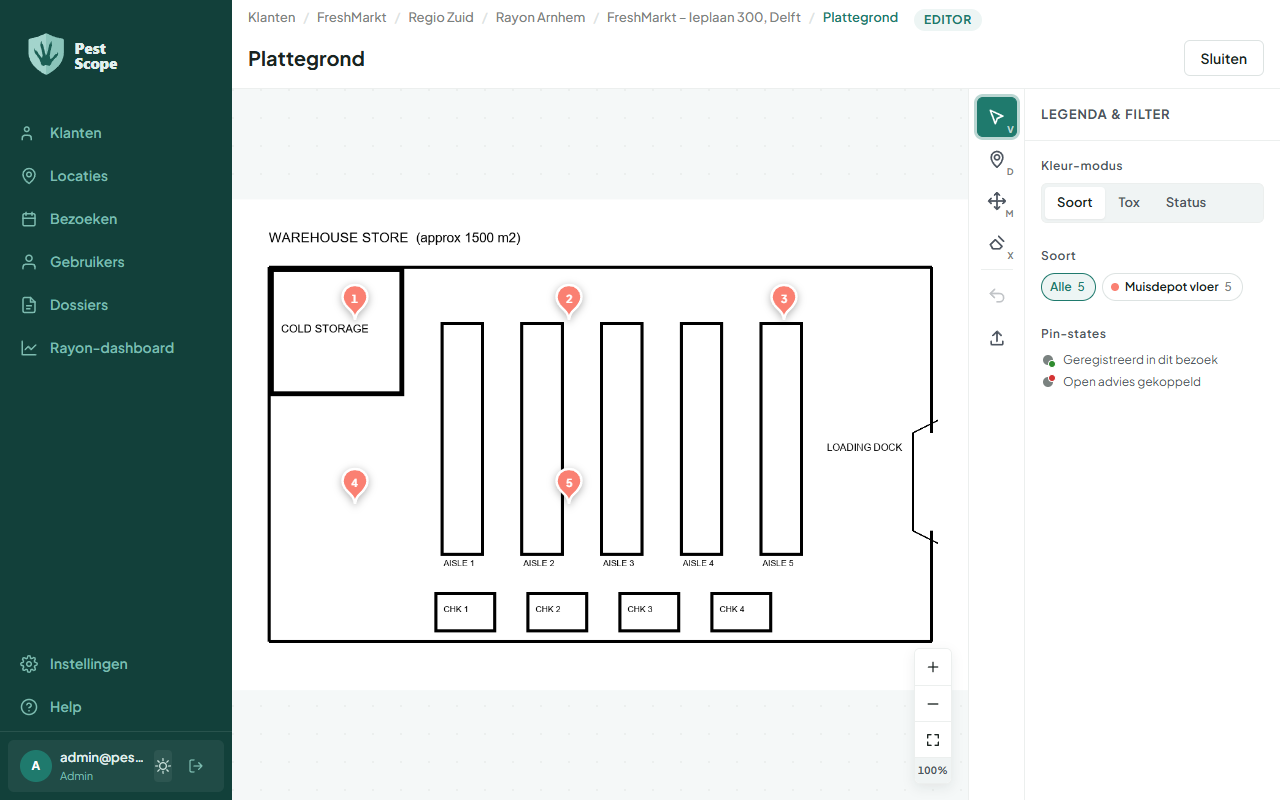
Task: Select pin 4 on the floor plan
Action: click(x=354, y=485)
